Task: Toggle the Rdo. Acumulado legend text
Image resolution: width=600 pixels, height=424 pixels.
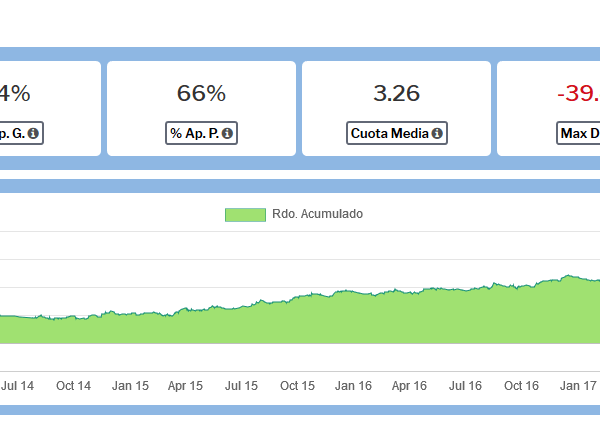Action: (317, 214)
